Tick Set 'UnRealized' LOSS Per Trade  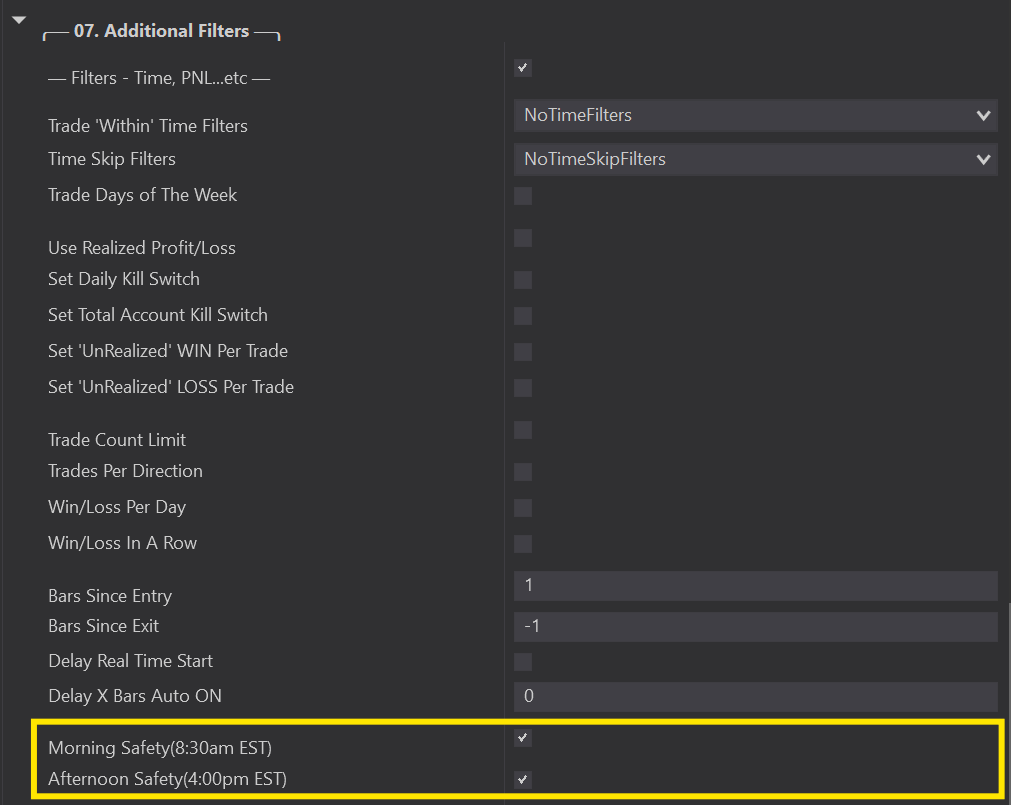(523, 388)
